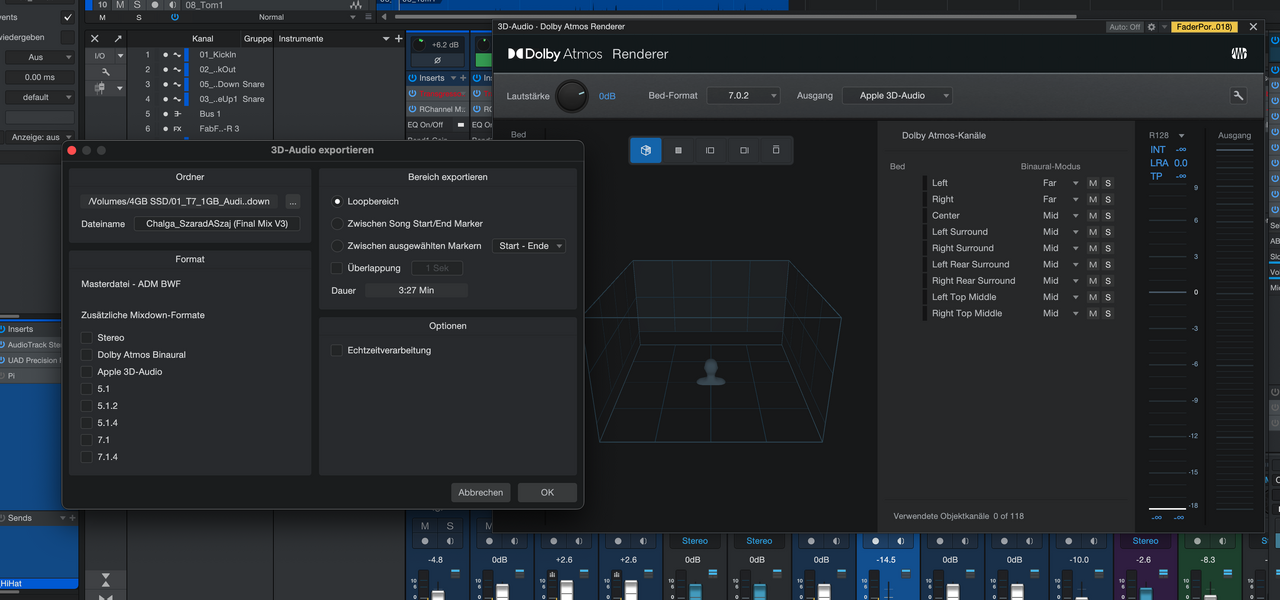Solo the Left bed channel
The image size is (1280, 600).
[x=1108, y=183]
